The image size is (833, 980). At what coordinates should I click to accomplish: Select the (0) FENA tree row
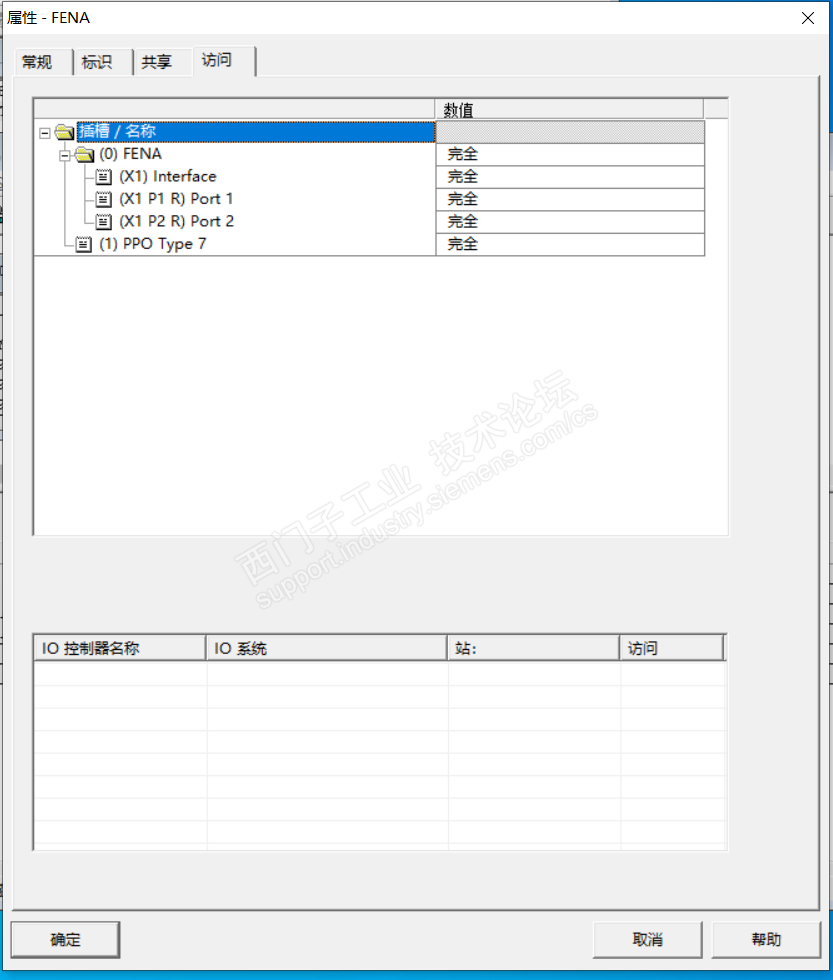point(130,154)
